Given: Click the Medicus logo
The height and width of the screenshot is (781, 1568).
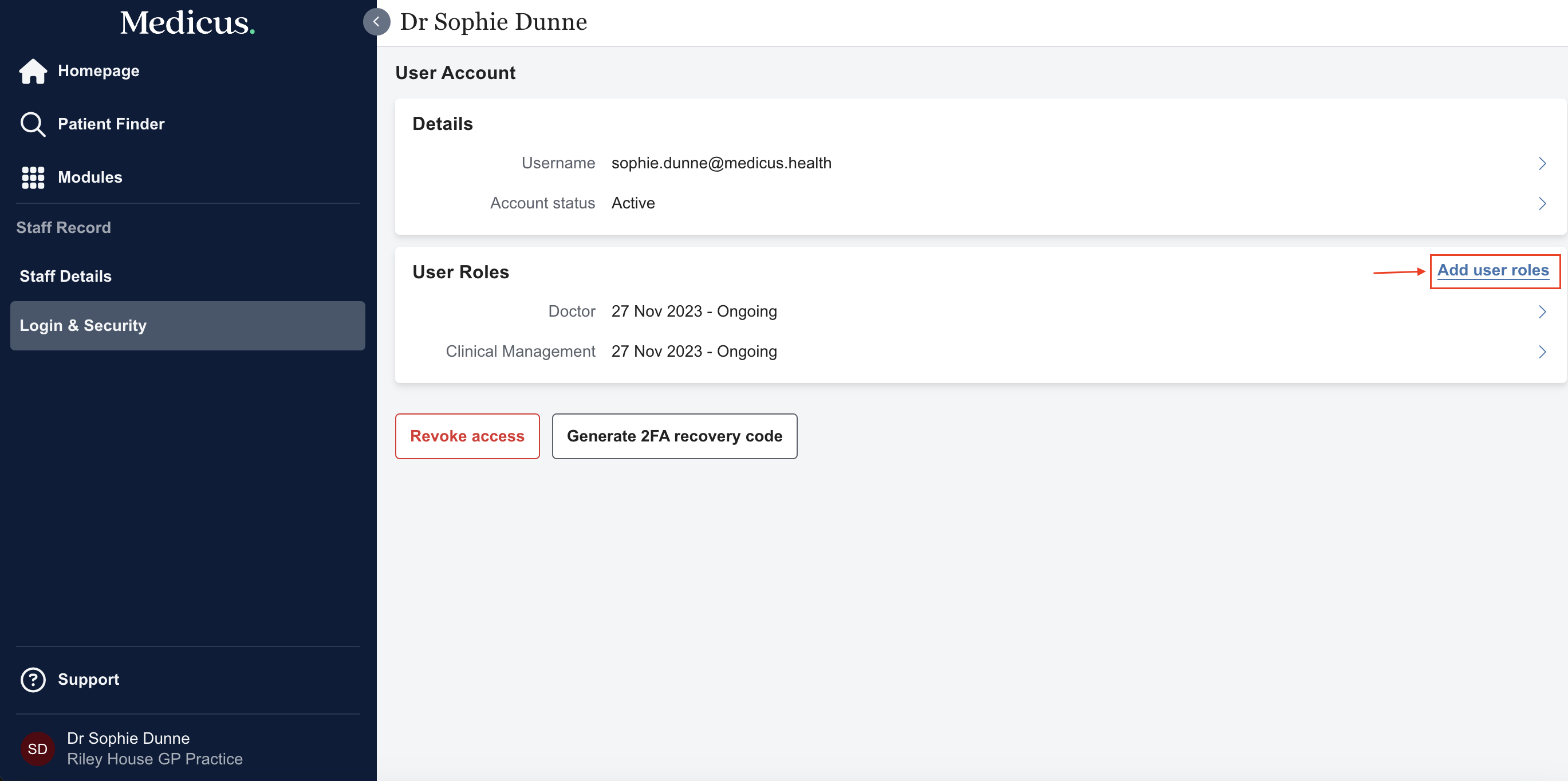Looking at the screenshot, I should [x=187, y=22].
